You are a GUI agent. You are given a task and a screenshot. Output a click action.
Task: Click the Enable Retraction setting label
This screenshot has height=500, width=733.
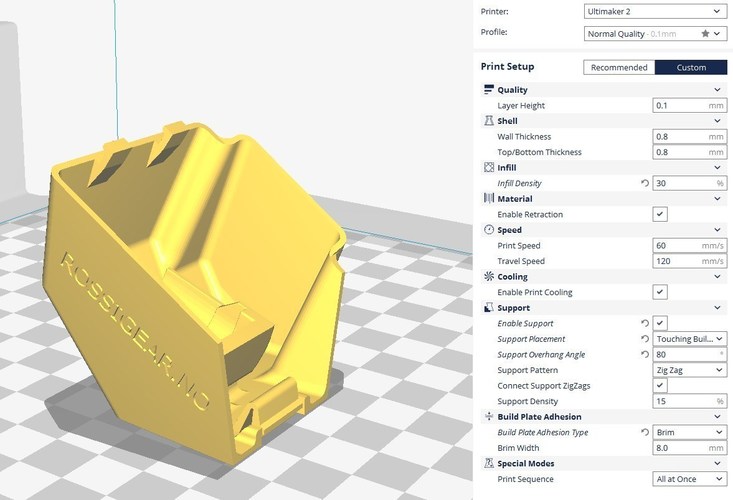coord(530,214)
